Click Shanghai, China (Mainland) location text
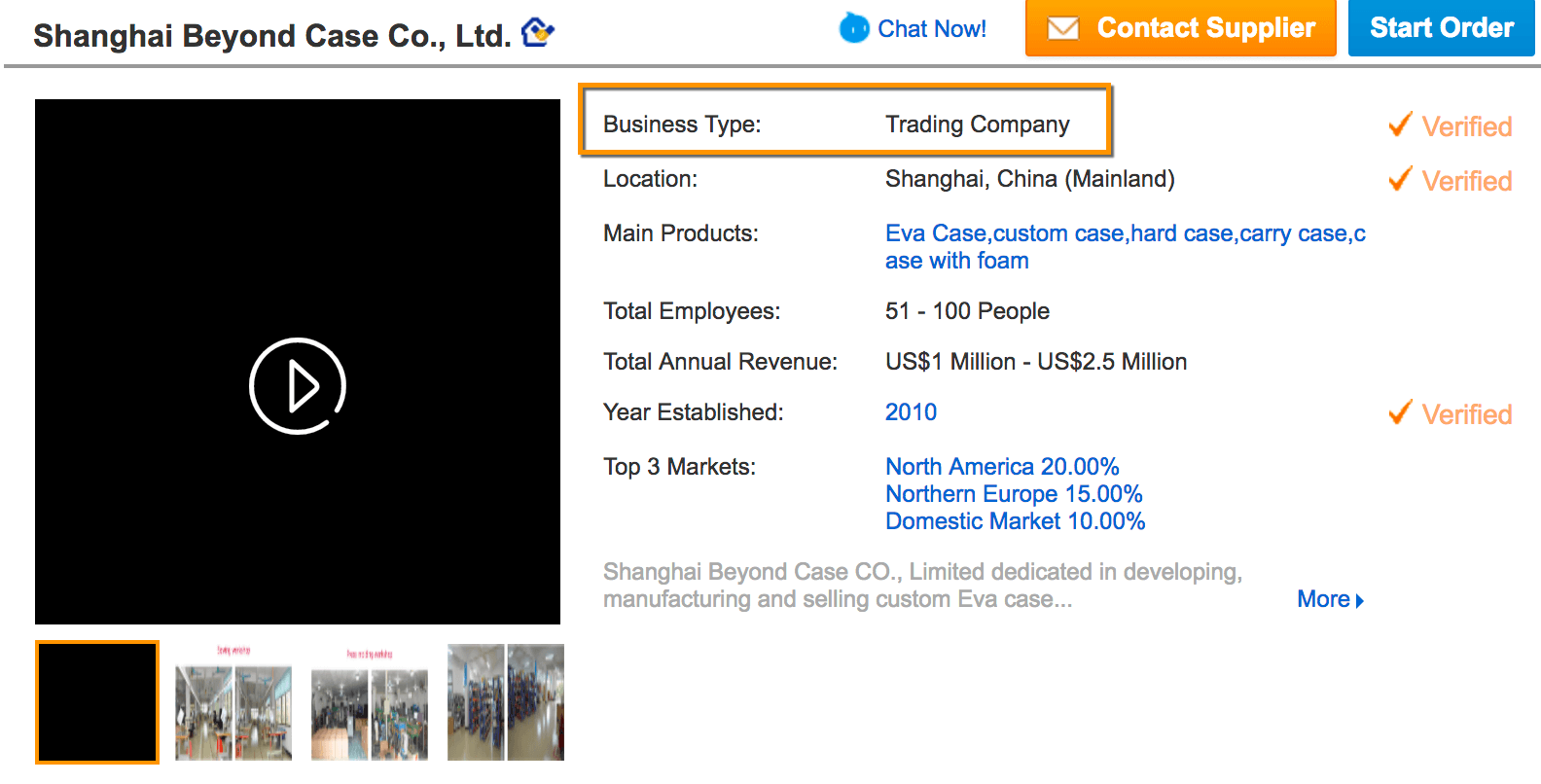 click(1030, 179)
